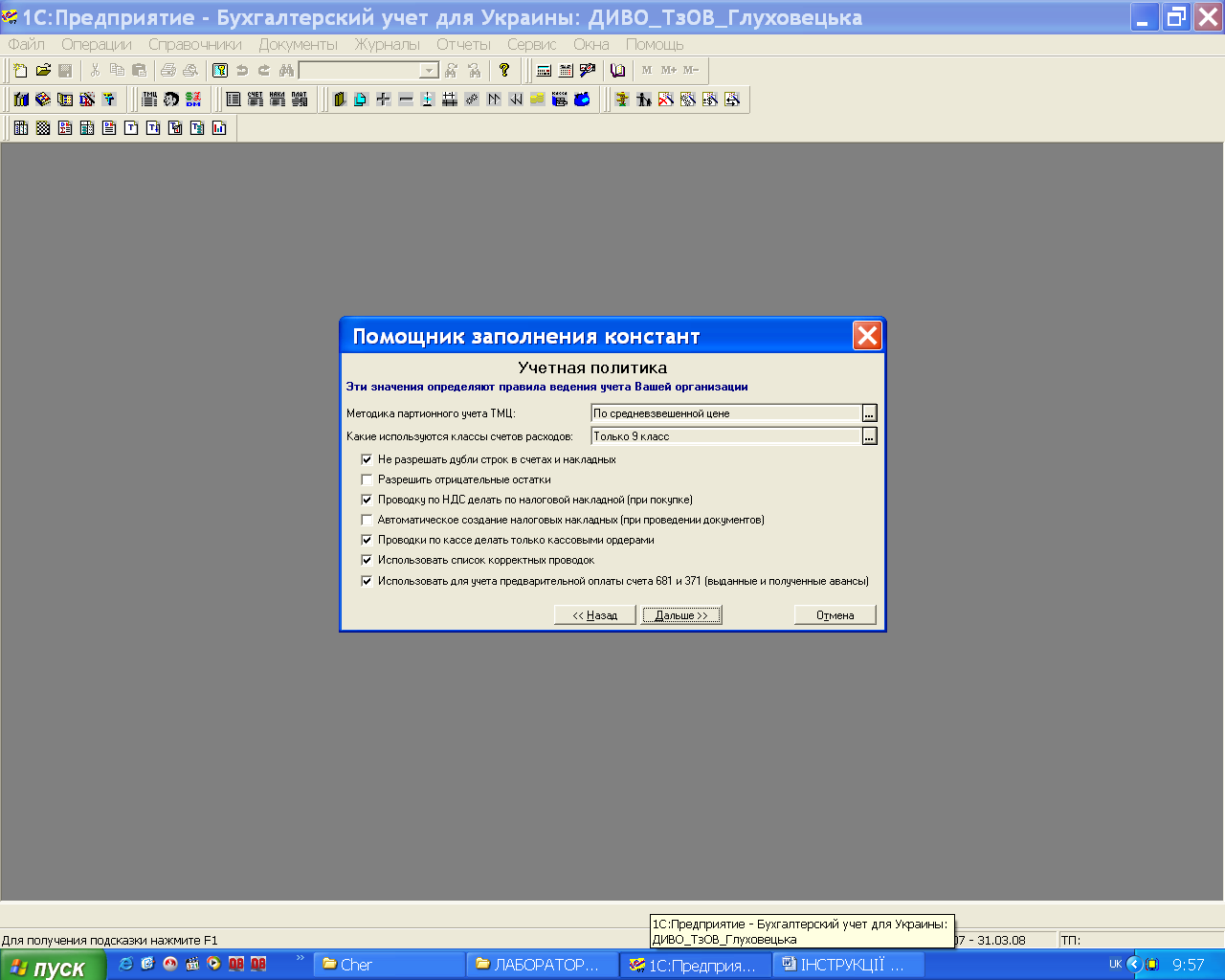
Task: Click the magnifier syntax helper icon
Action: [x=588, y=70]
